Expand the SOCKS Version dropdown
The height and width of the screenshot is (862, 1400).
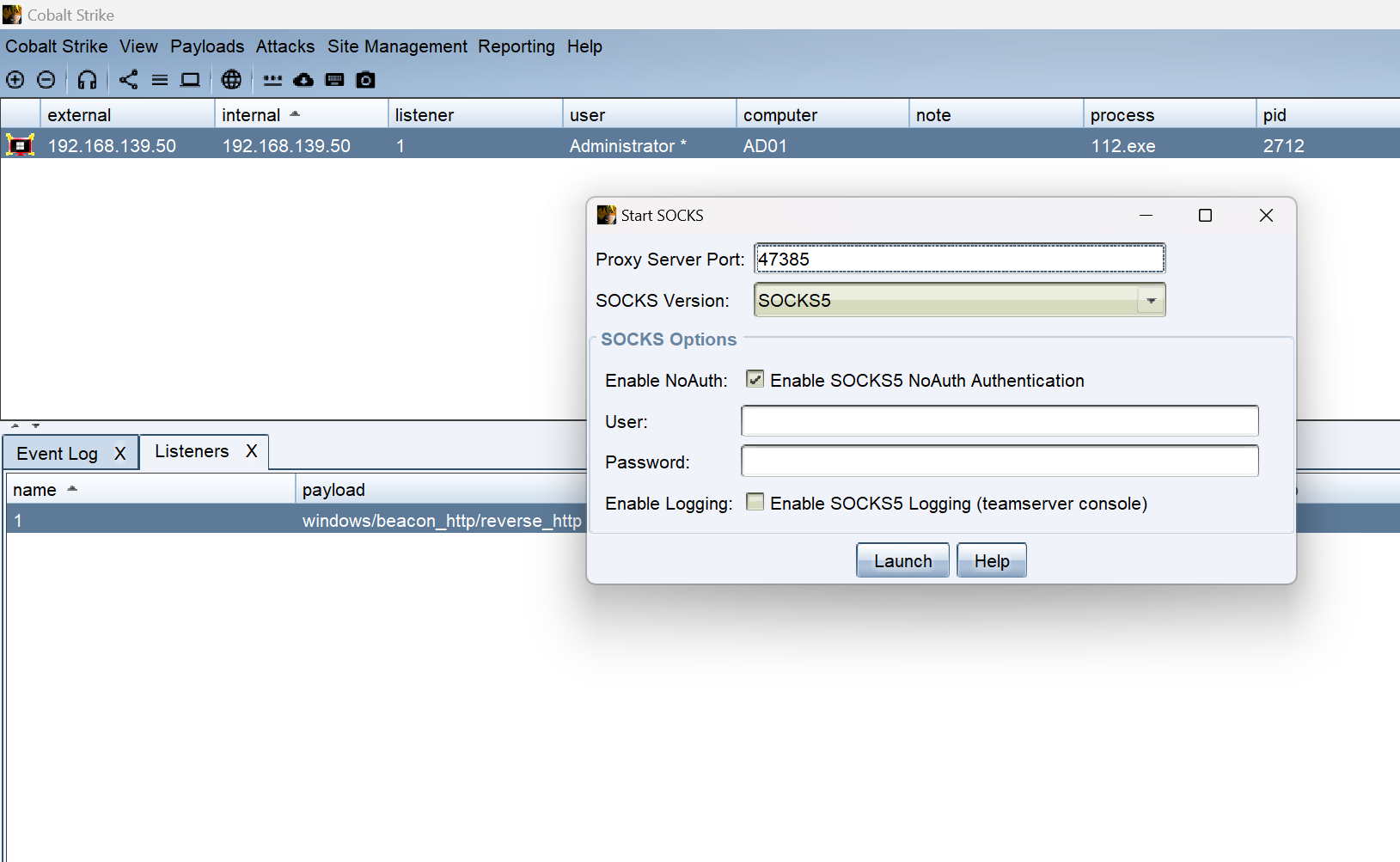coord(1151,301)
